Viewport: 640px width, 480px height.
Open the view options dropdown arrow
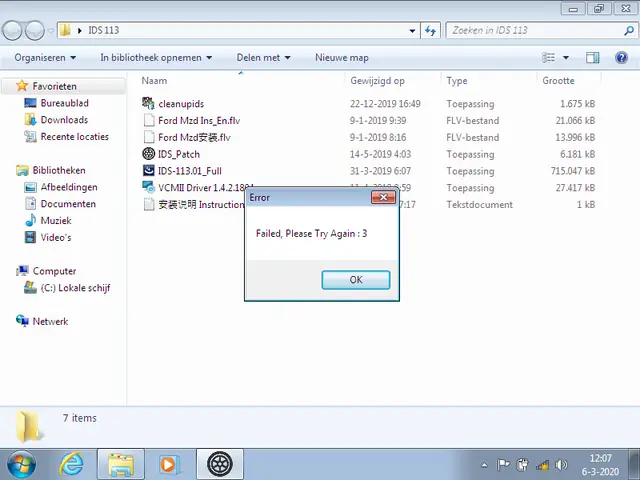click(566, 58)
